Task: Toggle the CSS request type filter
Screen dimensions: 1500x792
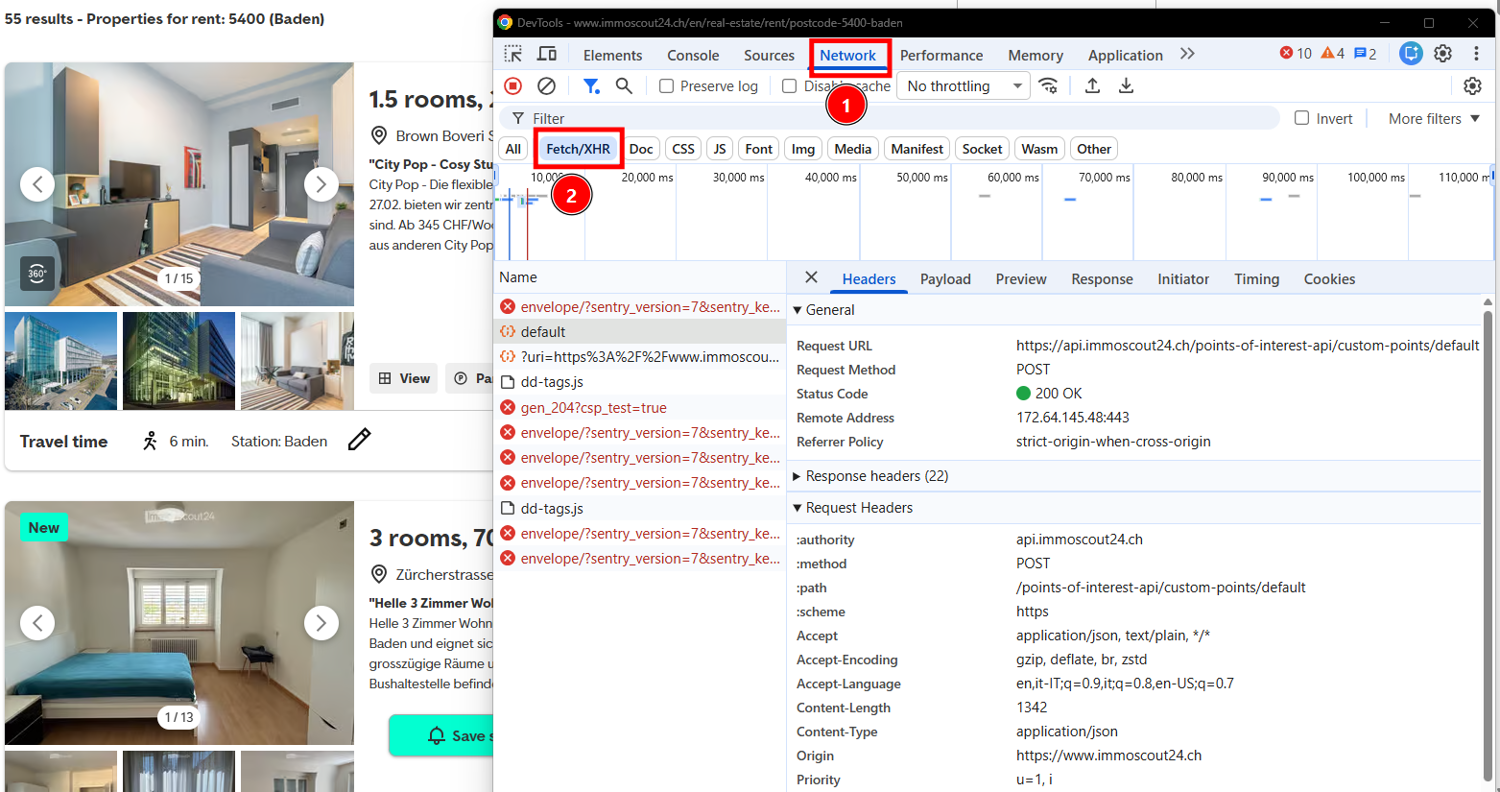Action: (683, 149)
